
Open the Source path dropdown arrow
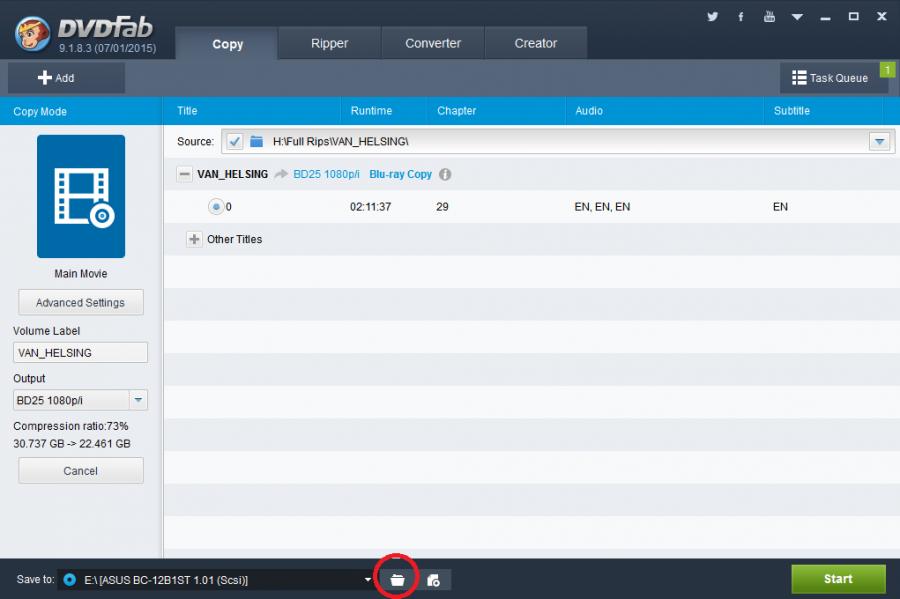(x=879, y=141)
